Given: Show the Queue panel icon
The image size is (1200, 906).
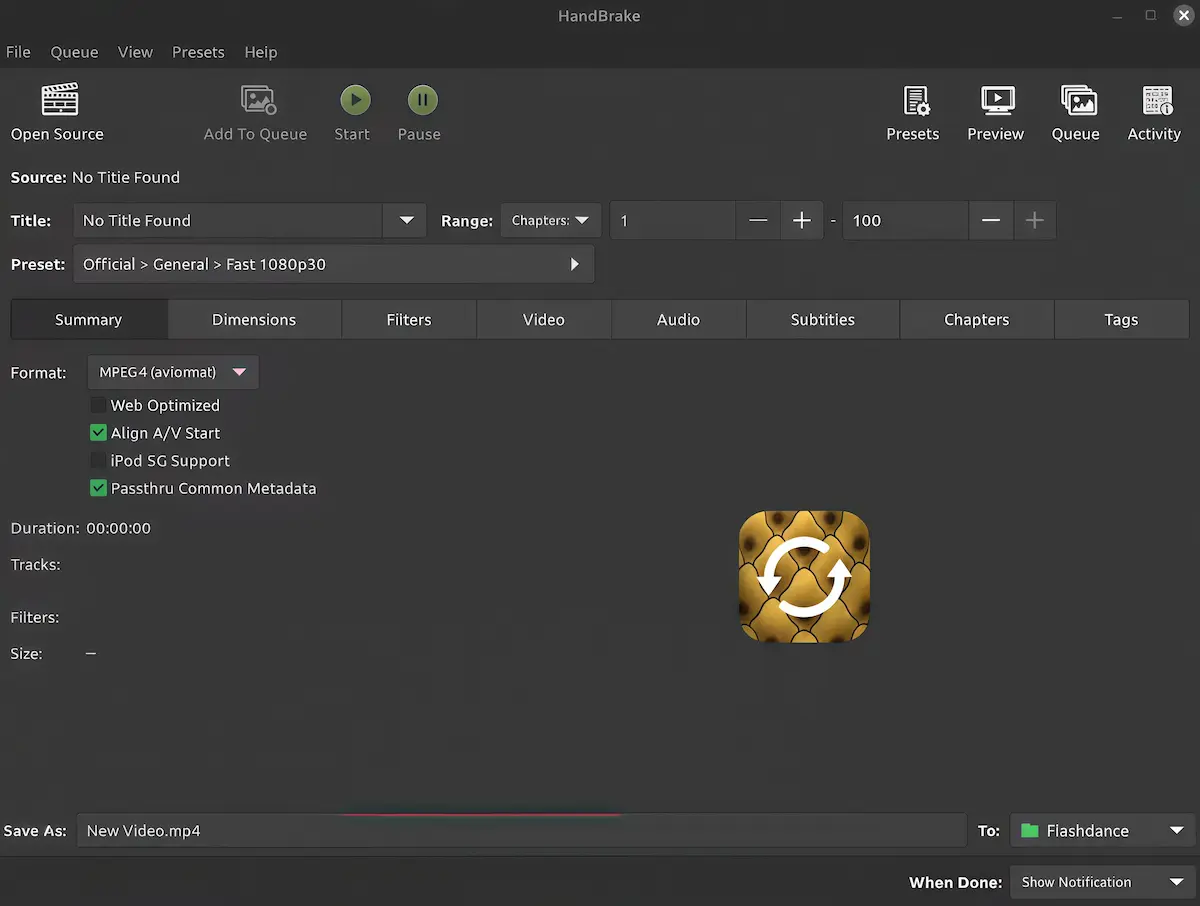Looking at the screenshot, I should tap(1075, 110).
